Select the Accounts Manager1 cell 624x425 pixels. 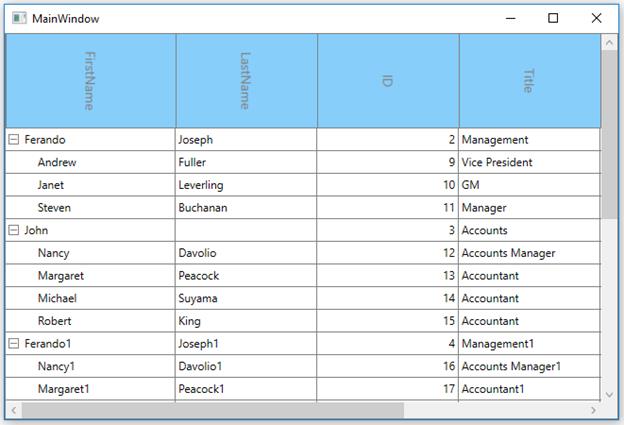pyautogui.click(x=529, y=366)
